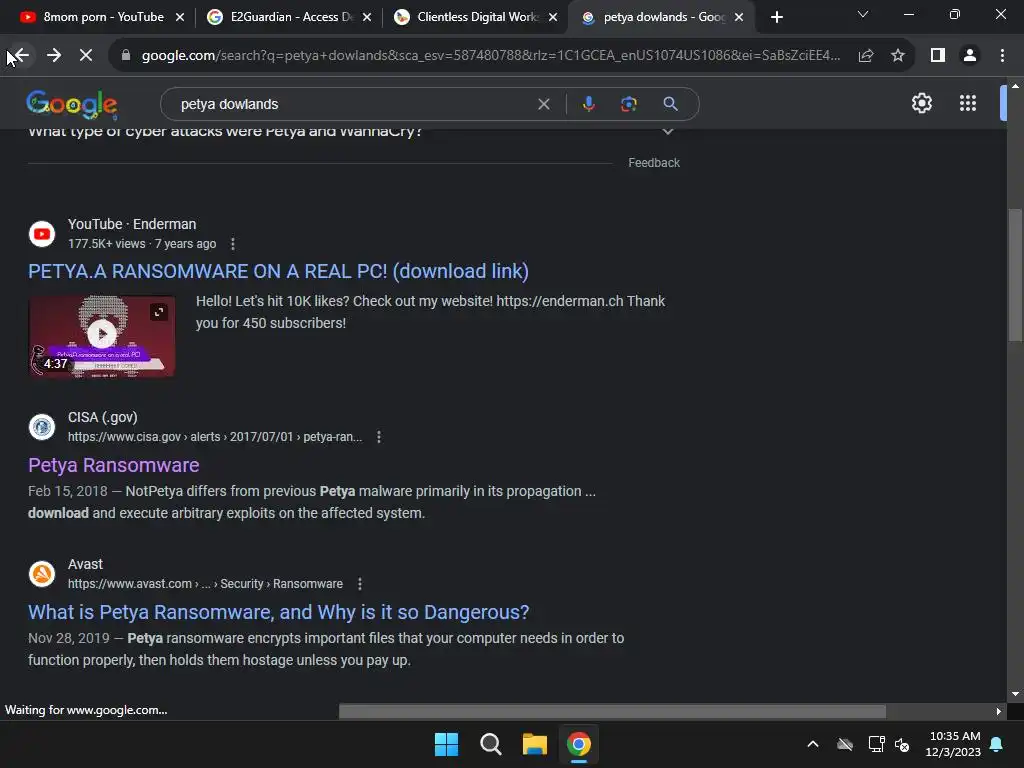Click the YouTube favicon in Enderman result
This screenshot has width=1024, height=768.
click(42, 234)
